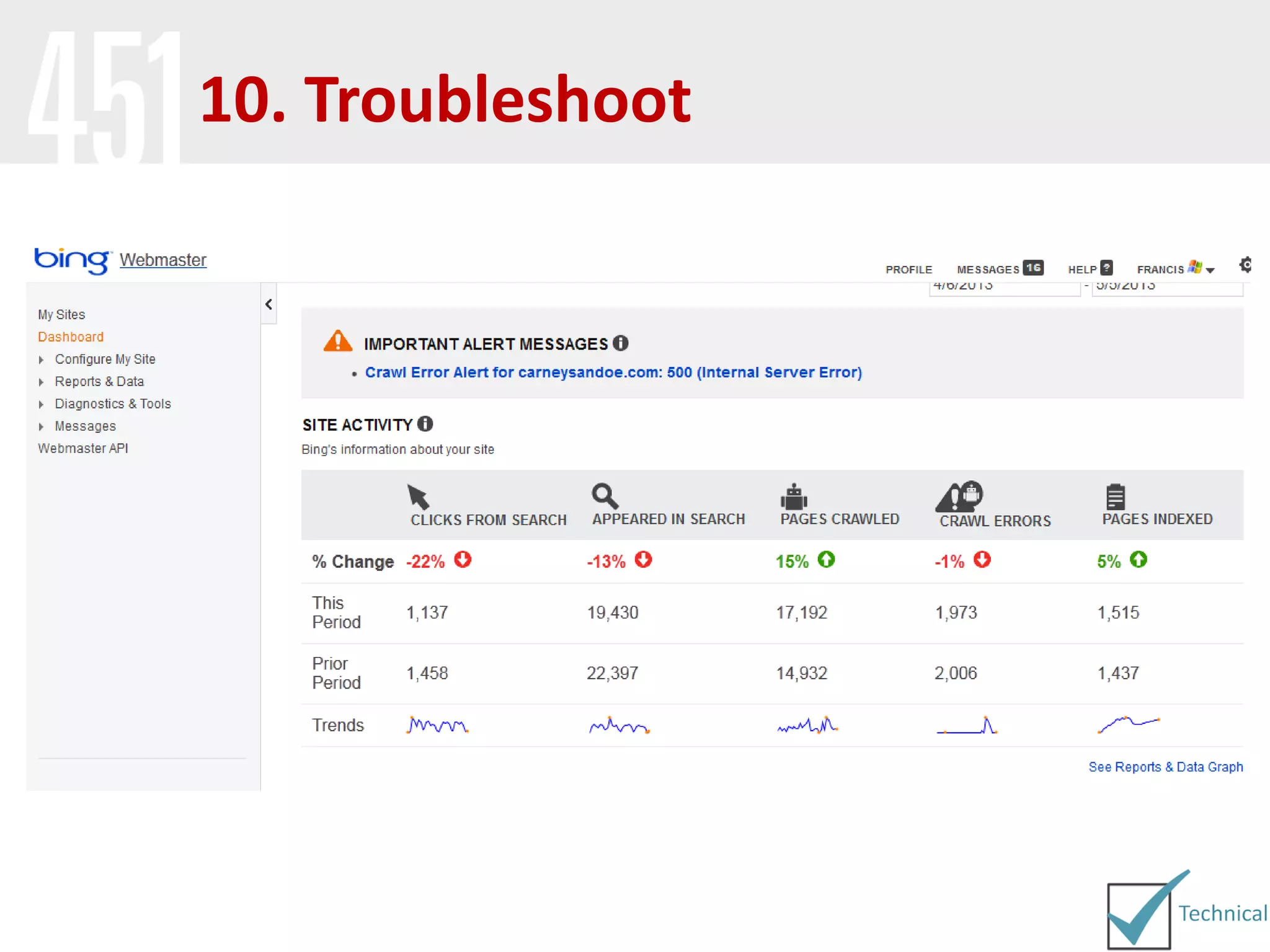Click the red down arrow beside -22%

coord(463,560)
